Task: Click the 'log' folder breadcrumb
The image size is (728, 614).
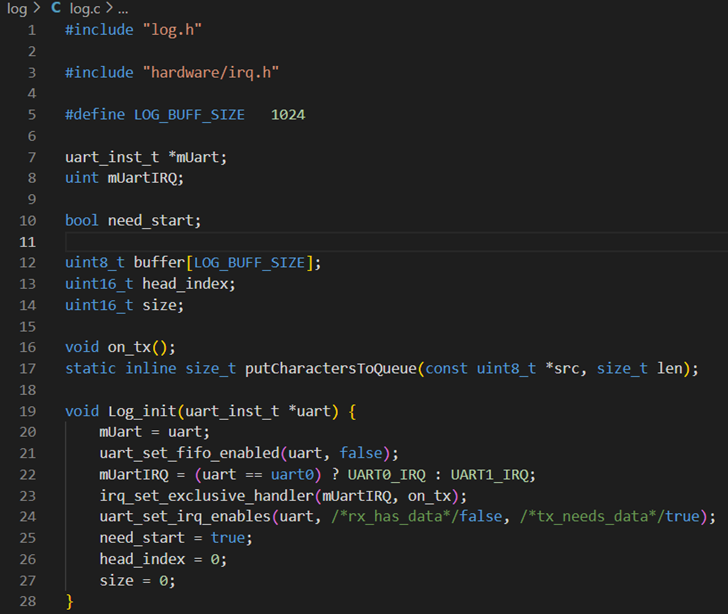Action: 17,8
